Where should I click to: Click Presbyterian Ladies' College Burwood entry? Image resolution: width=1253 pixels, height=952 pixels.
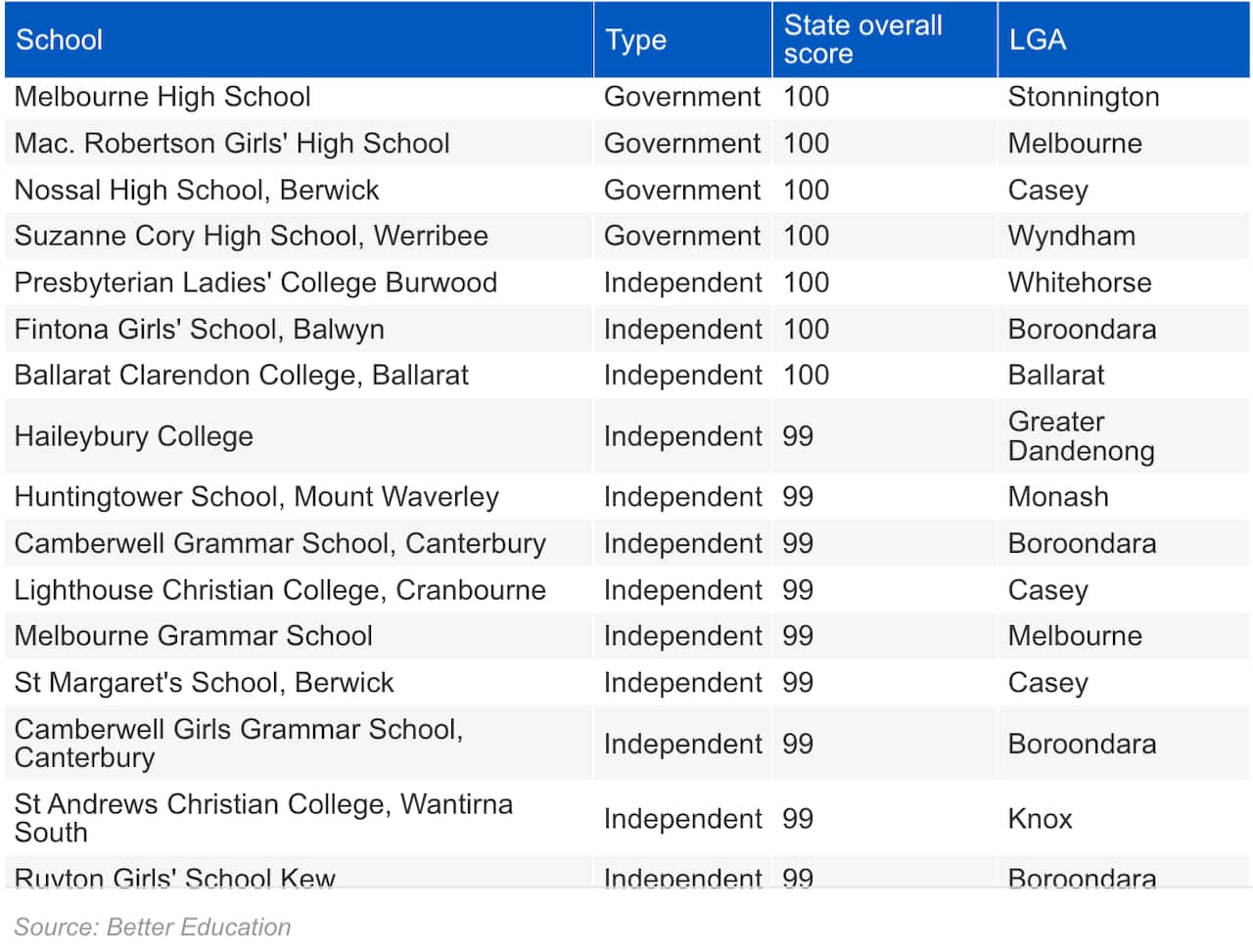pyautogui.click(x=255, y=283)
